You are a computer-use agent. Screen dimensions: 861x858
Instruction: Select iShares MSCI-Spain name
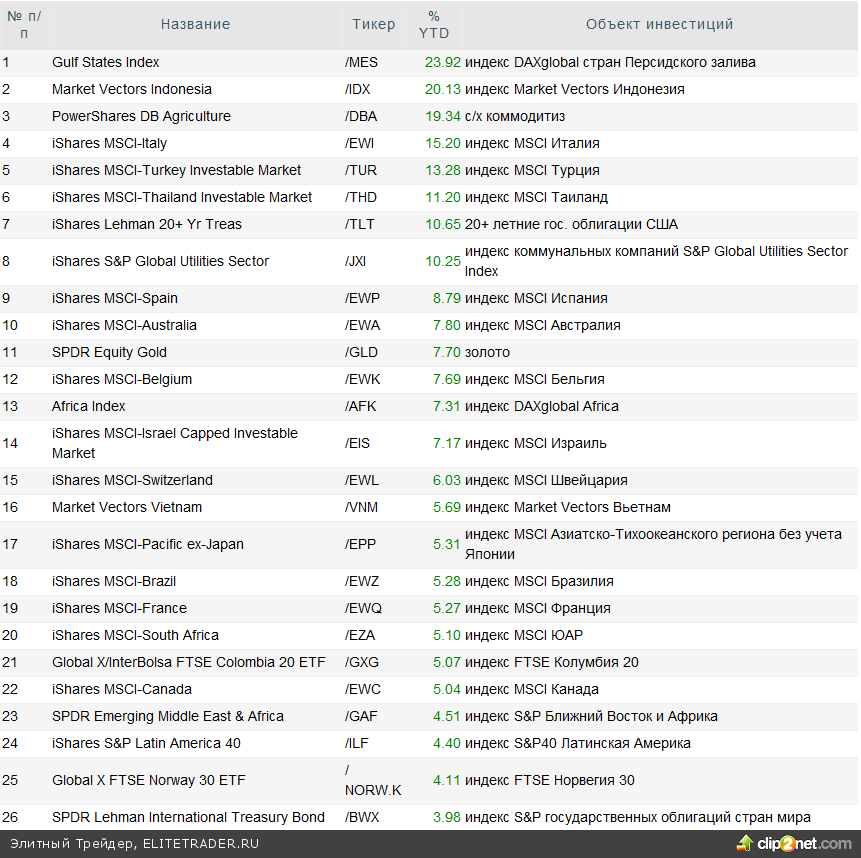click(x=115, y=298)
